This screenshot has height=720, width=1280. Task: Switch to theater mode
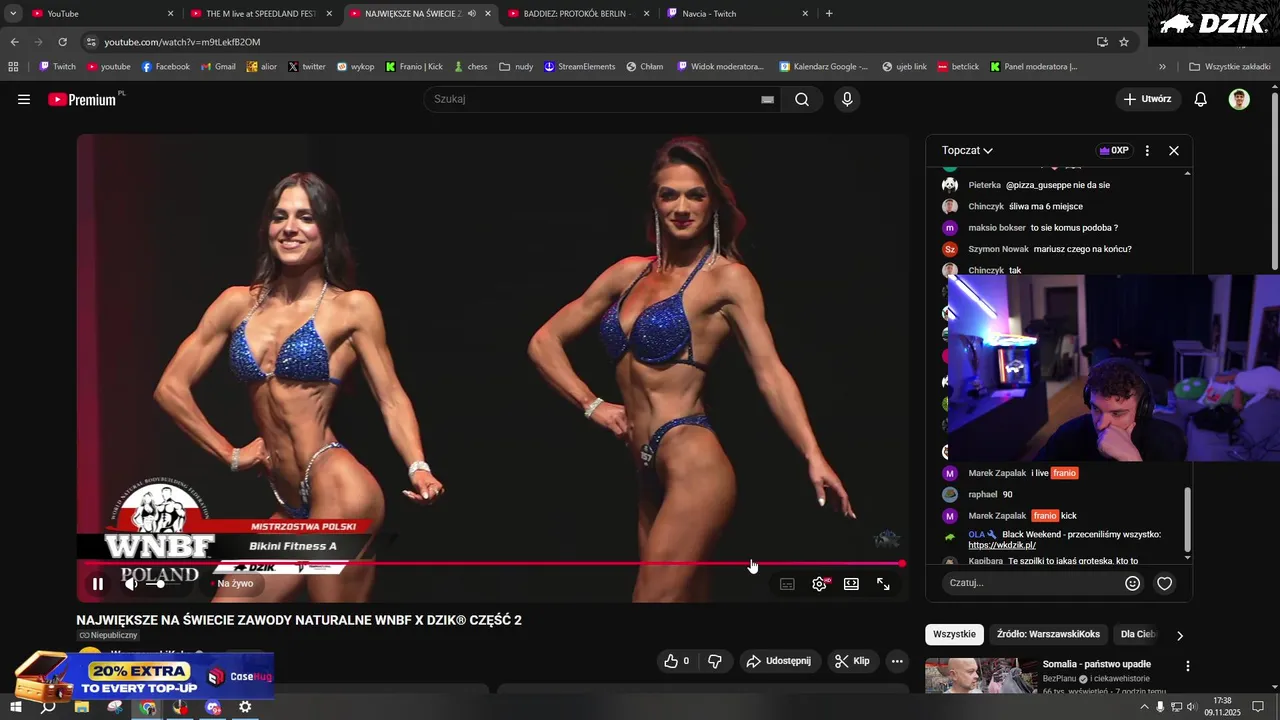pos(851,584)
